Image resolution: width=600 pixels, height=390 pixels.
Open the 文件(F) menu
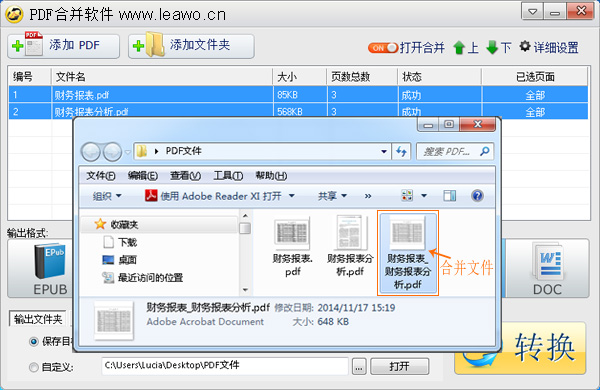100,176
